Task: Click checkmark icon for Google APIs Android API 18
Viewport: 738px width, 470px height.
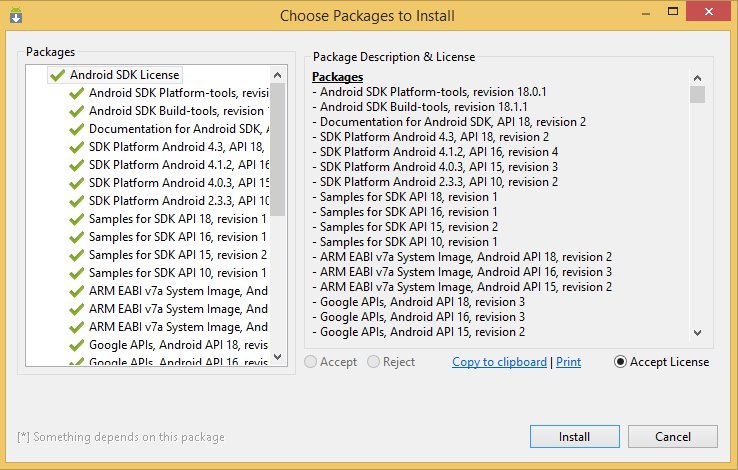Action: click(76, 345)
